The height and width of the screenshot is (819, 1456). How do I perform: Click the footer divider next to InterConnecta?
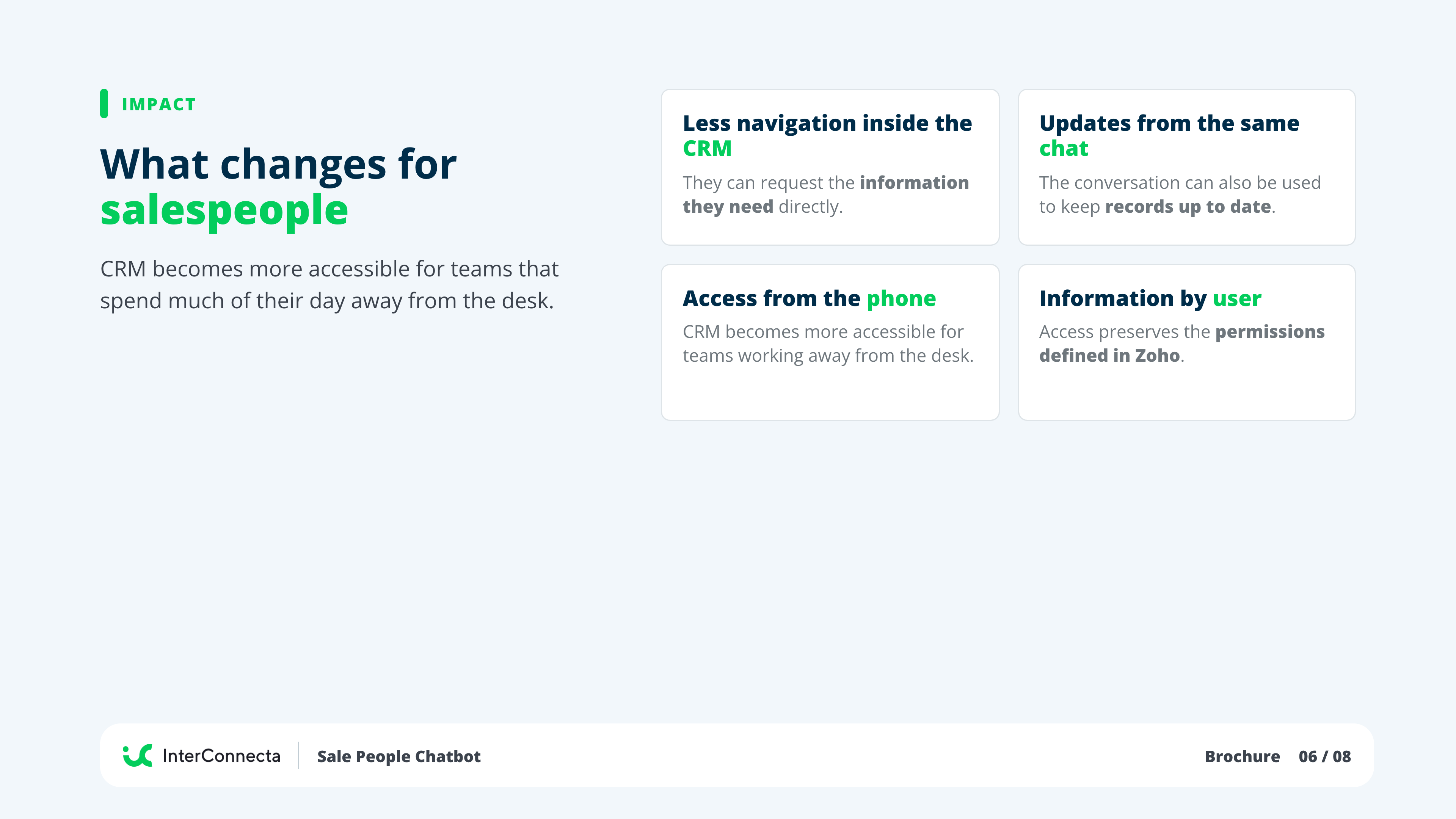coord(298,756)
